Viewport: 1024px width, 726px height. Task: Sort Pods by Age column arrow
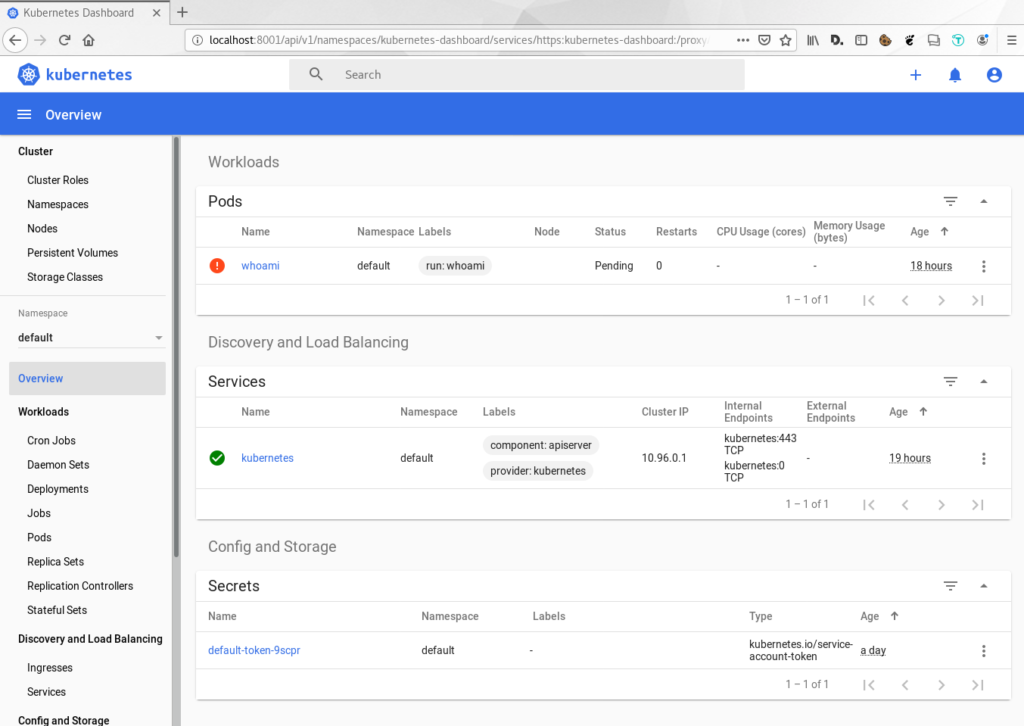944,231
